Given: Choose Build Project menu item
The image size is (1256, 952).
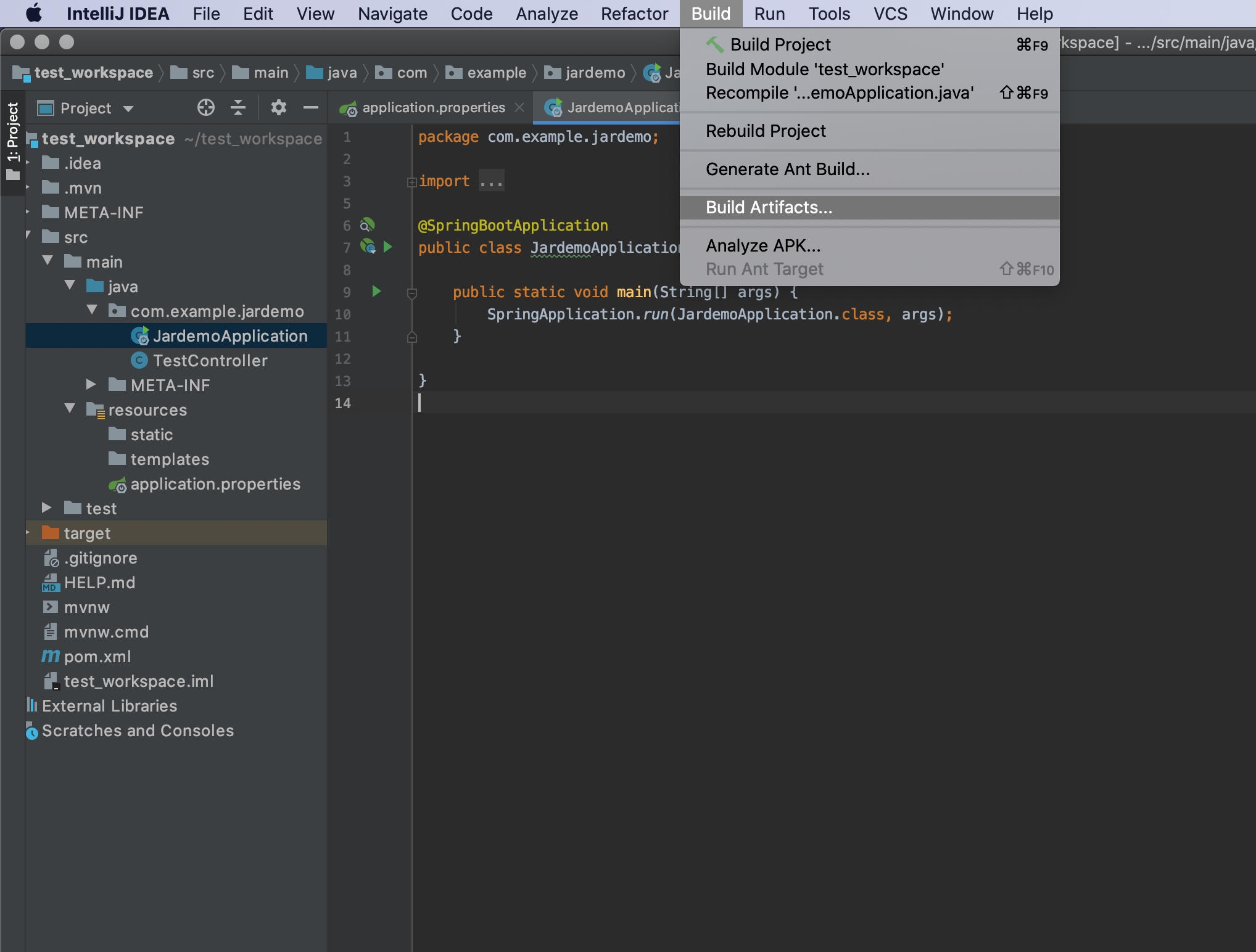Looking at the screenshot, I should [x=869, y=45].
